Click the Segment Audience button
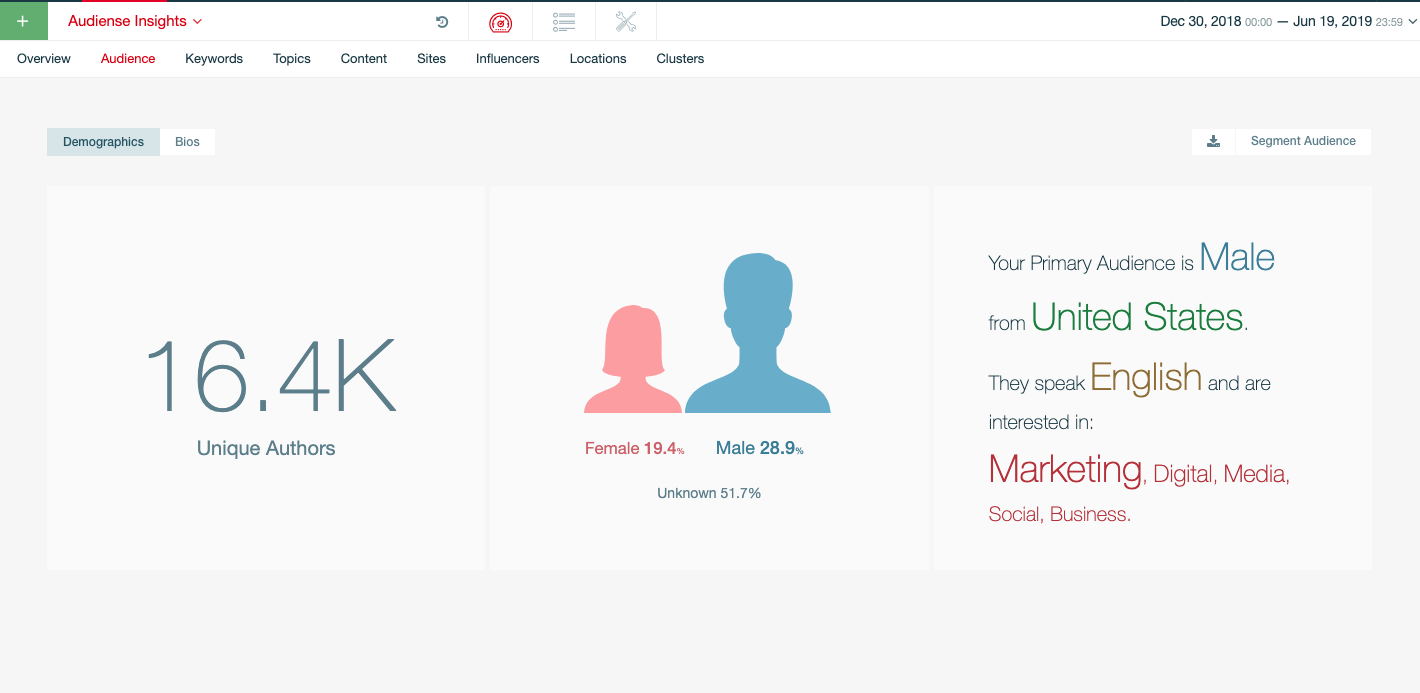Image resolution: width=1420 pixels, height=693 pixels. click(1303, 141)
